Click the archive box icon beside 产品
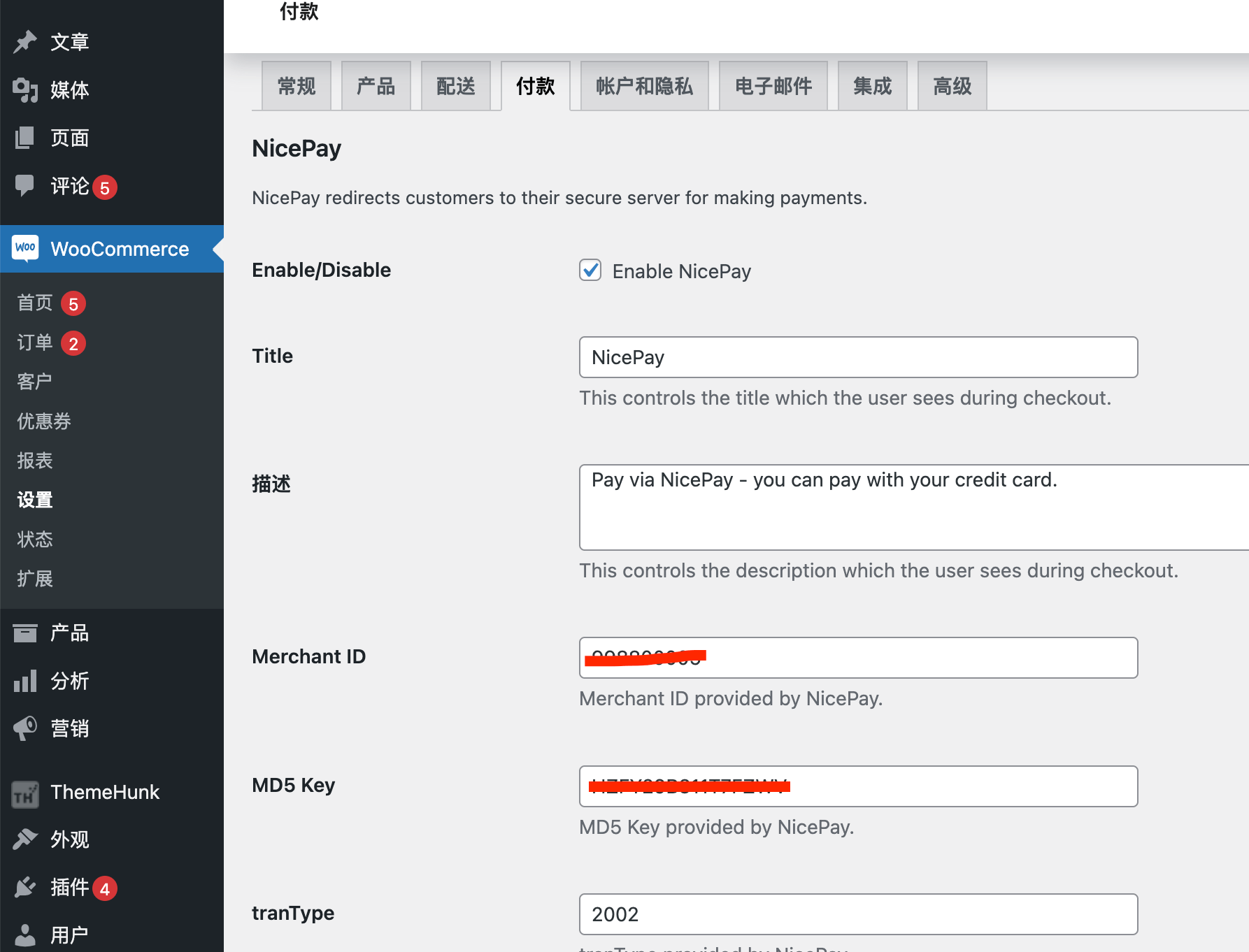The width and height of the screenshot is (1249, 952). [25, 633]
